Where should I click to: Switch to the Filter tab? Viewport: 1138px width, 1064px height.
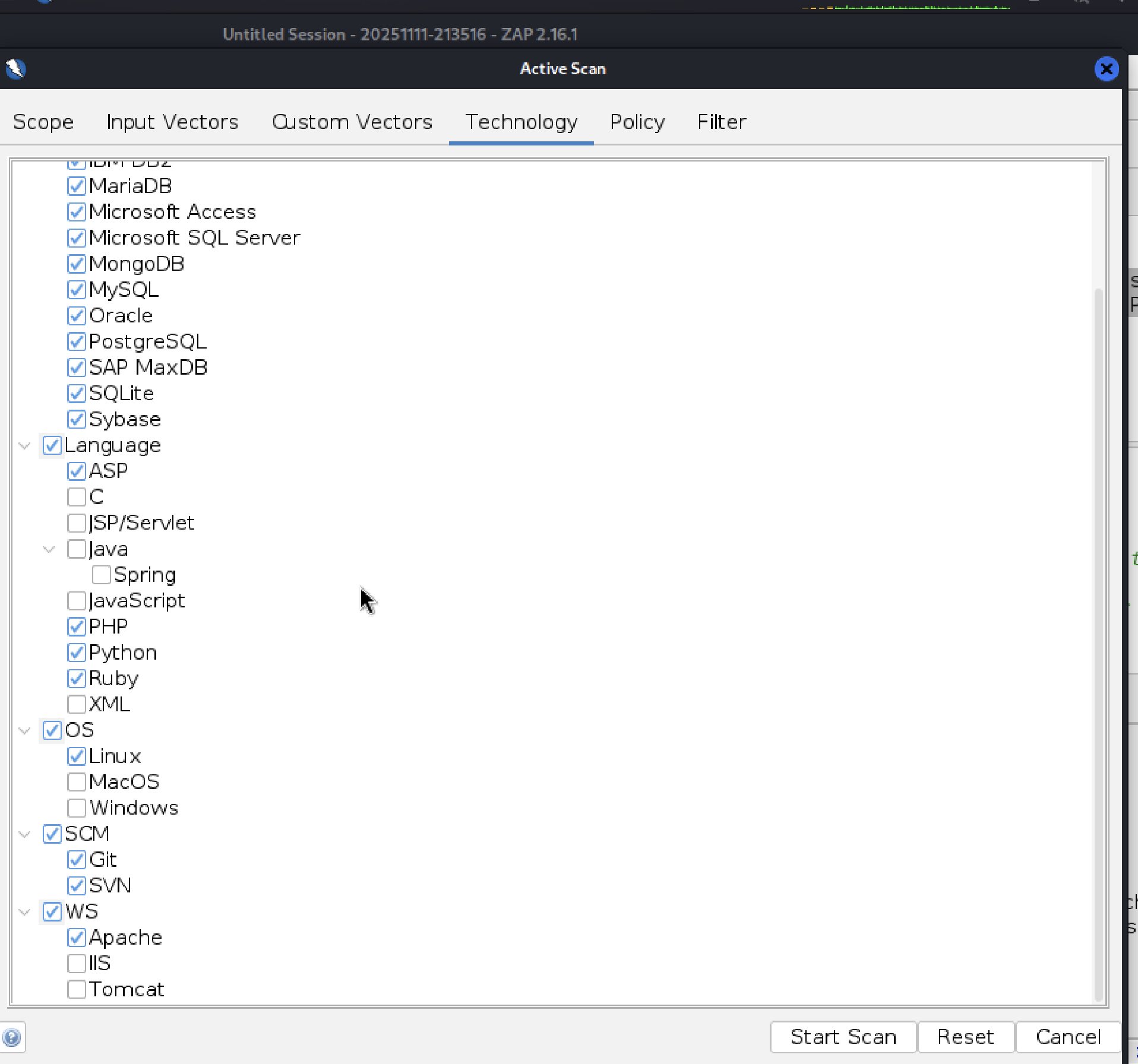tap(722, 122)
